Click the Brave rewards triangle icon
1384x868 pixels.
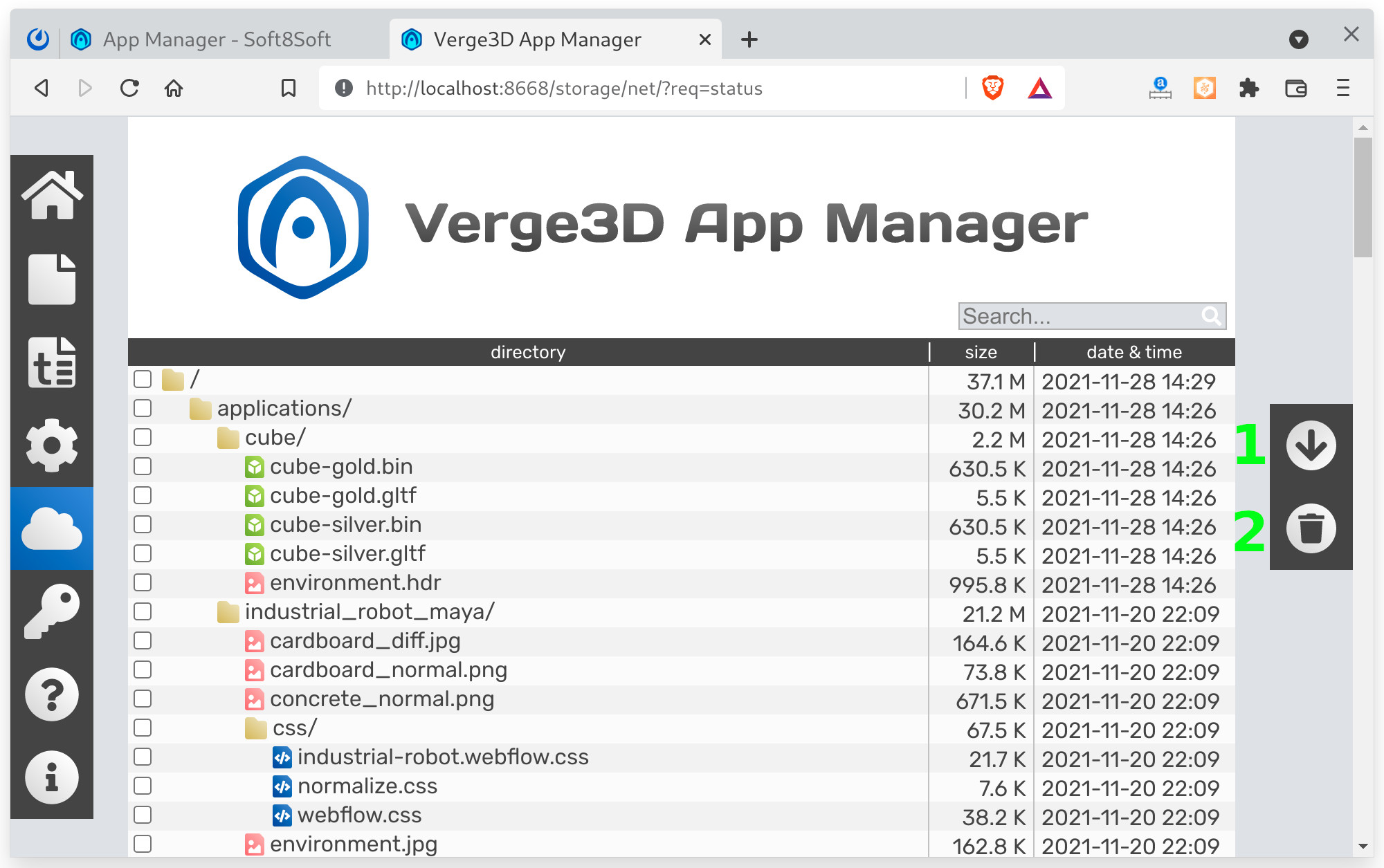pyautogui.click(x=1039, y=88)
